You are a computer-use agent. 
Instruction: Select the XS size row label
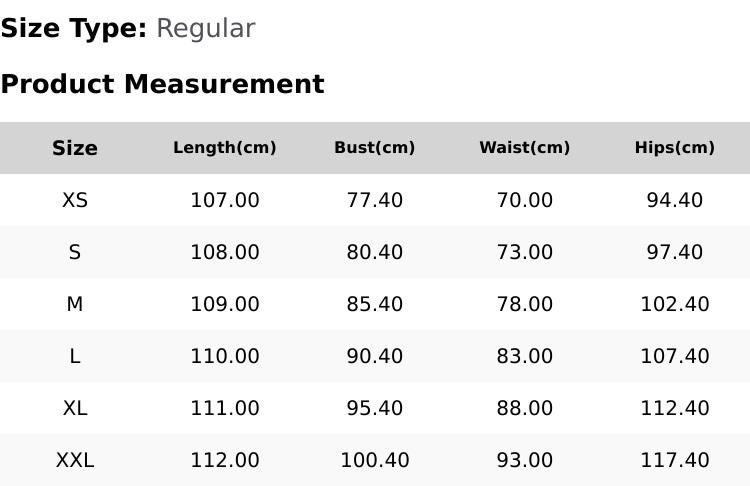tap(75, 200)
